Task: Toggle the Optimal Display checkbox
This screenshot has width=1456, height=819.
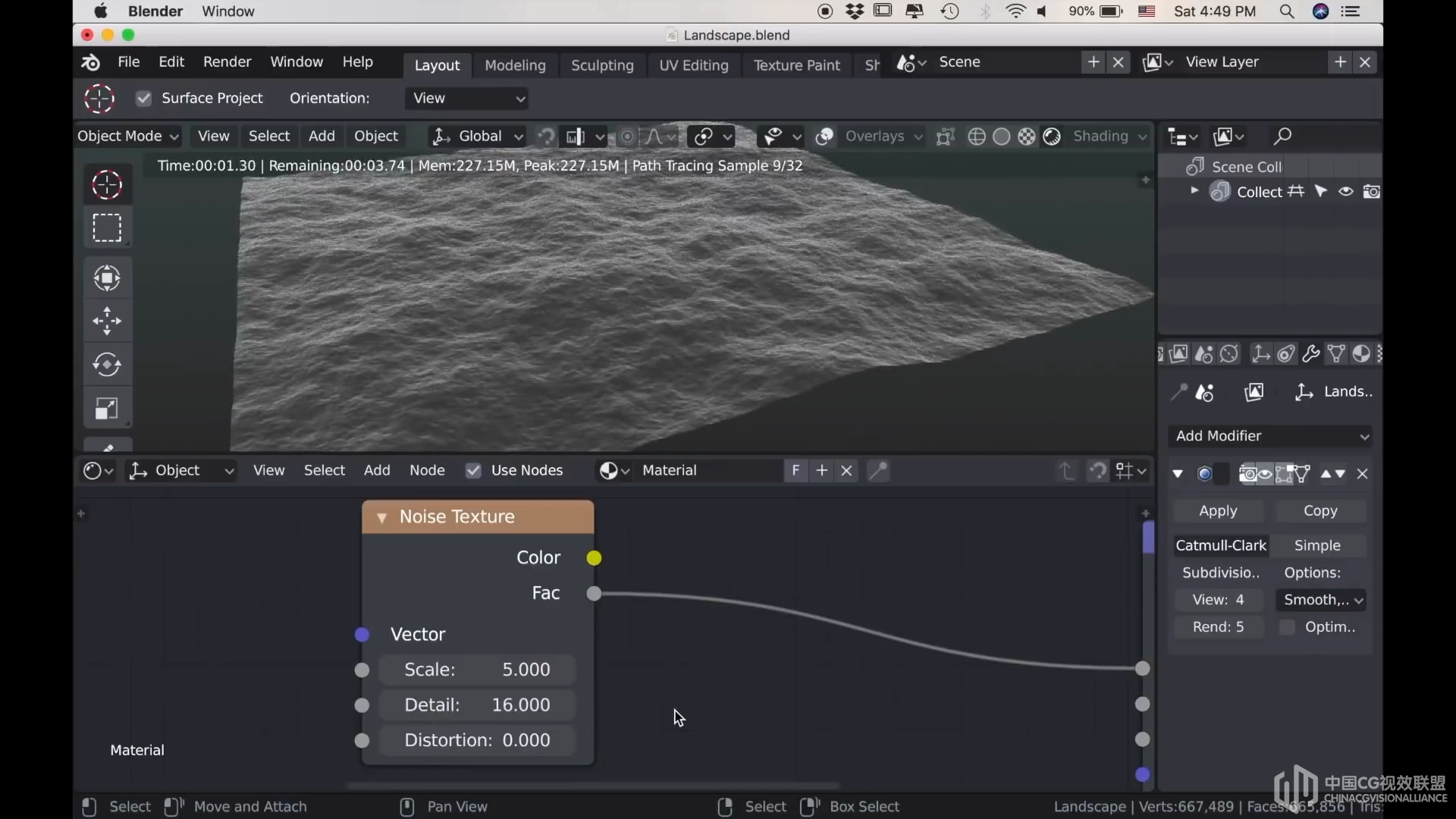Action: coord(1287,627)
